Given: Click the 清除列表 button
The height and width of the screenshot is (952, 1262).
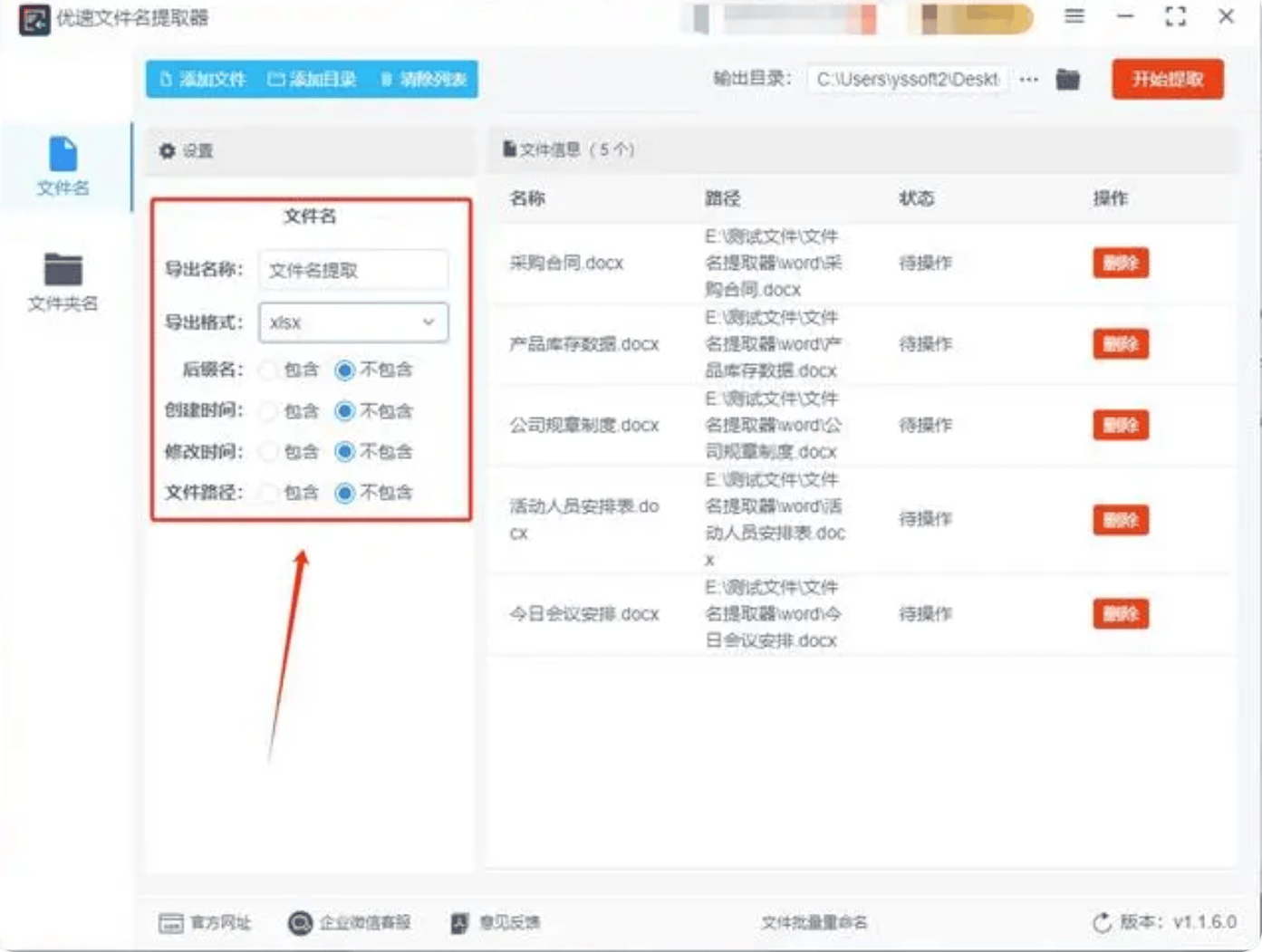Looking at the screenshot, I should [423, 80].
